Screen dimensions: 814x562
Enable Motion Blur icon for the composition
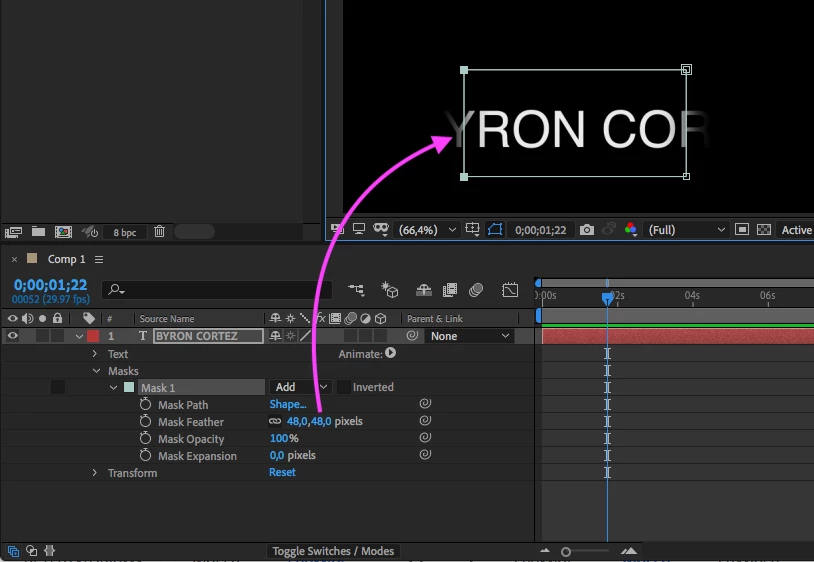pyautogui.click(x=476, y=290)
